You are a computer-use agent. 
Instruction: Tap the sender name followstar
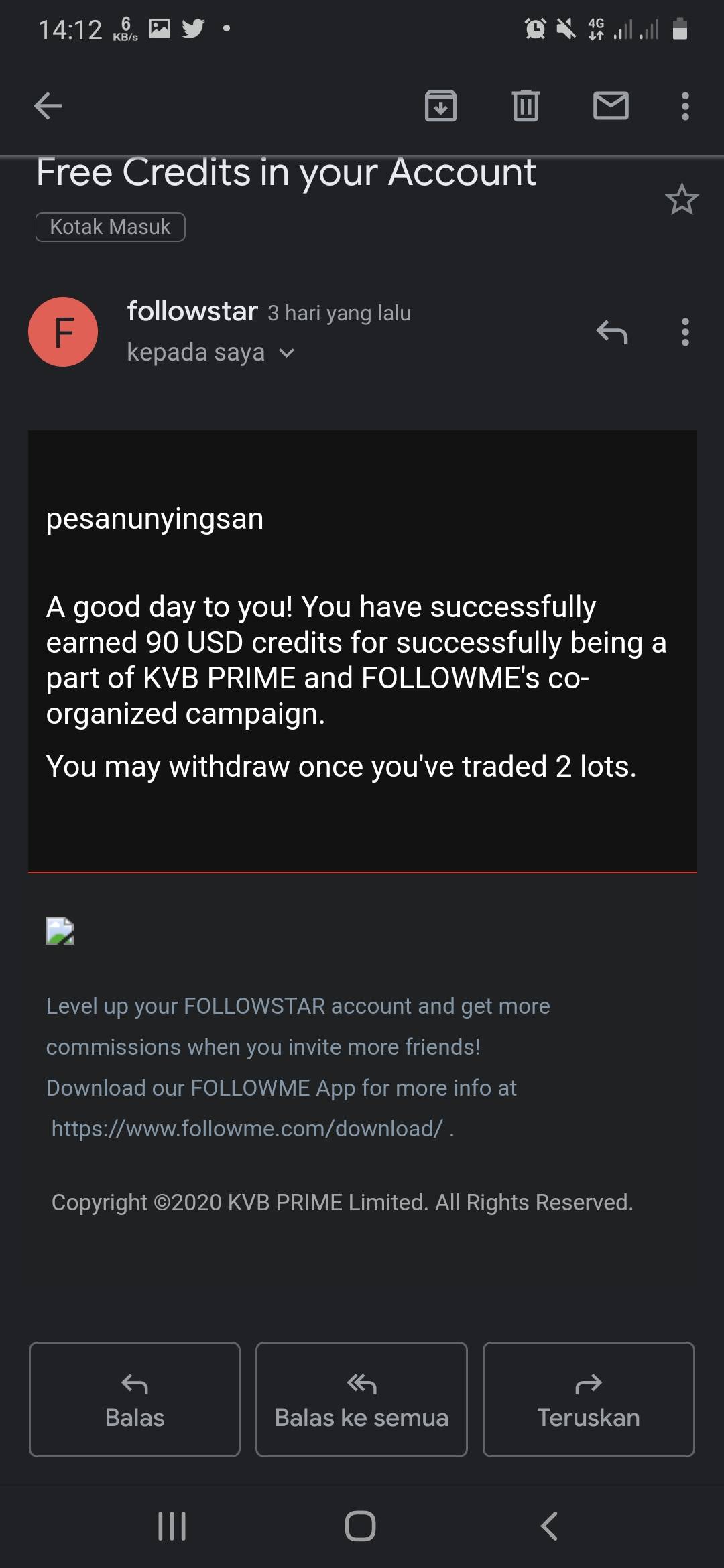(x=192, y=311)
